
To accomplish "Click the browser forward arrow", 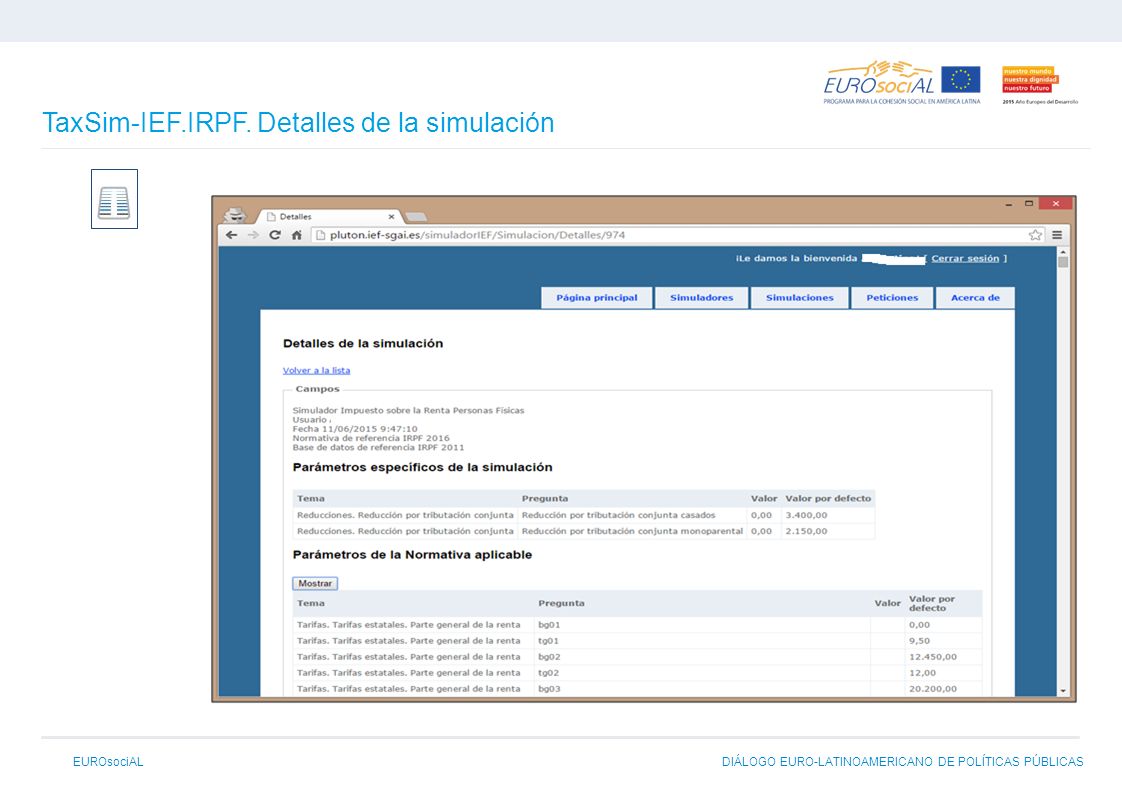I will click(x=253, y=235).
